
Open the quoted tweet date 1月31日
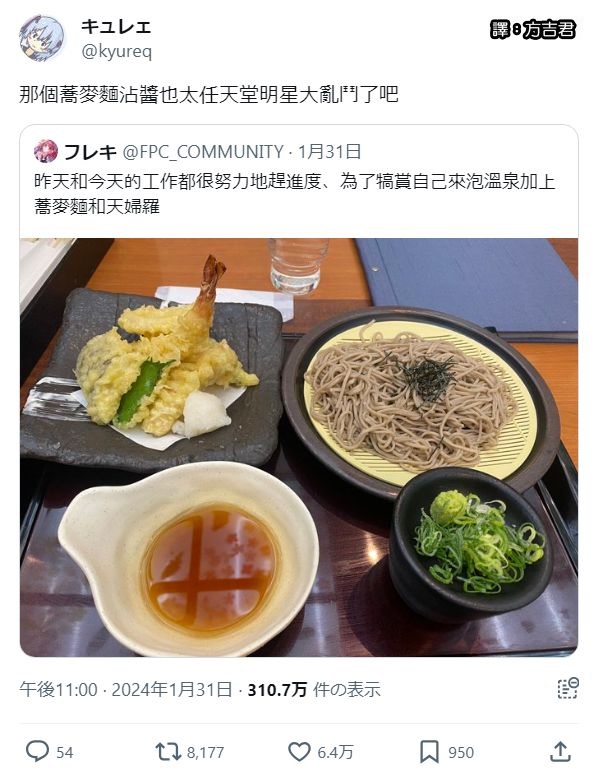pyautogui.click(x=329, y=152)
